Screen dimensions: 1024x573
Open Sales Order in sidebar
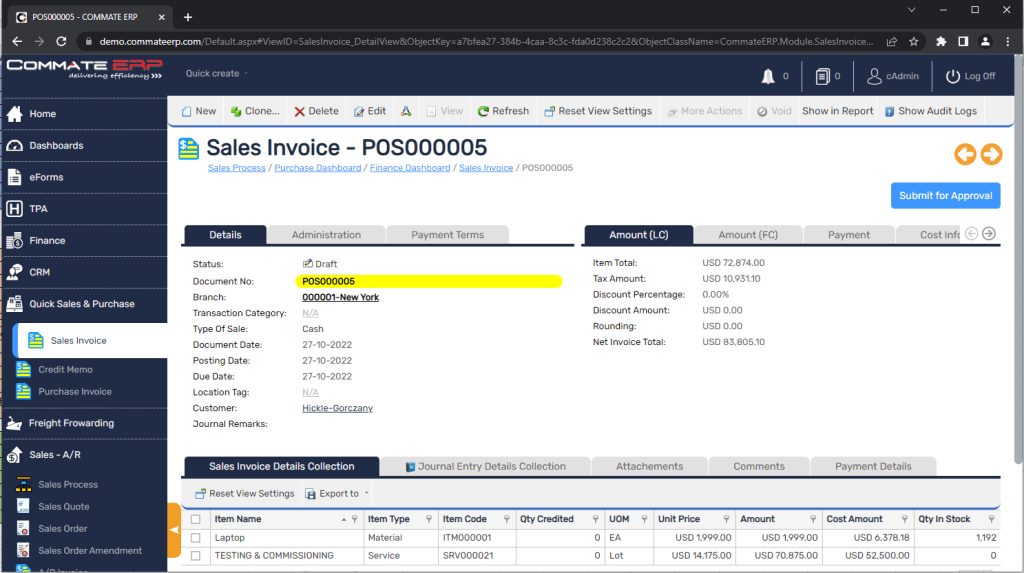pyautogui.click(x=62, y=529)
